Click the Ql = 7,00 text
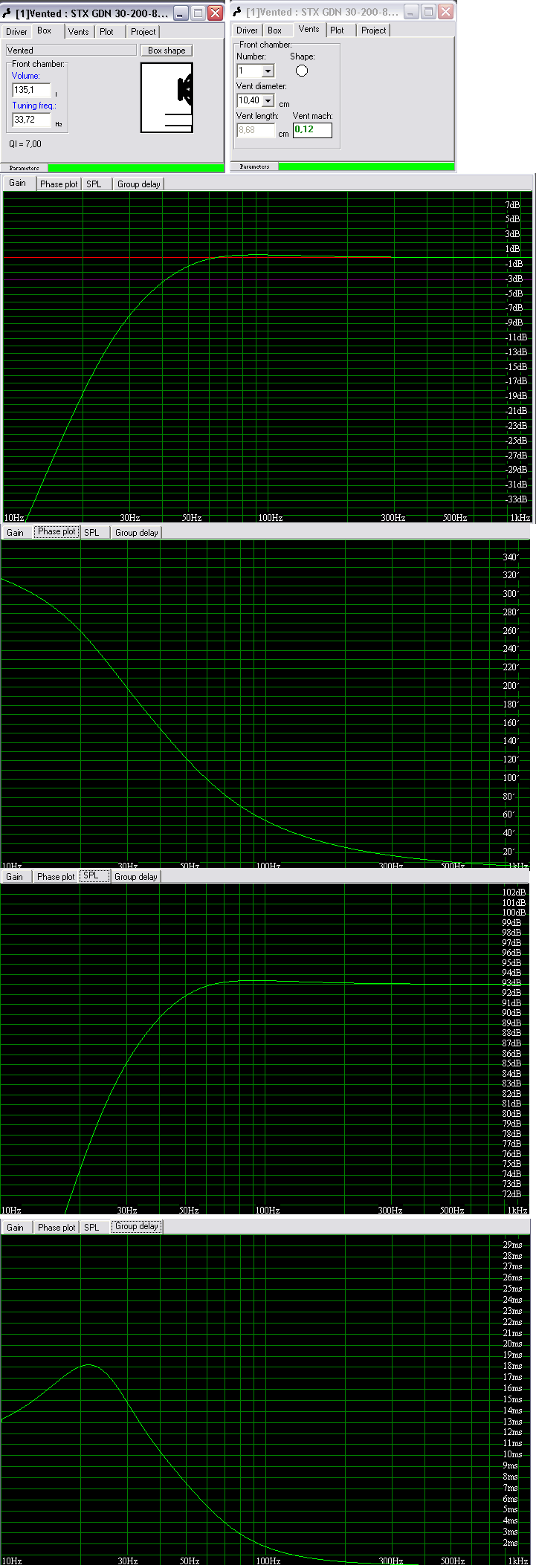 (25, 144)
